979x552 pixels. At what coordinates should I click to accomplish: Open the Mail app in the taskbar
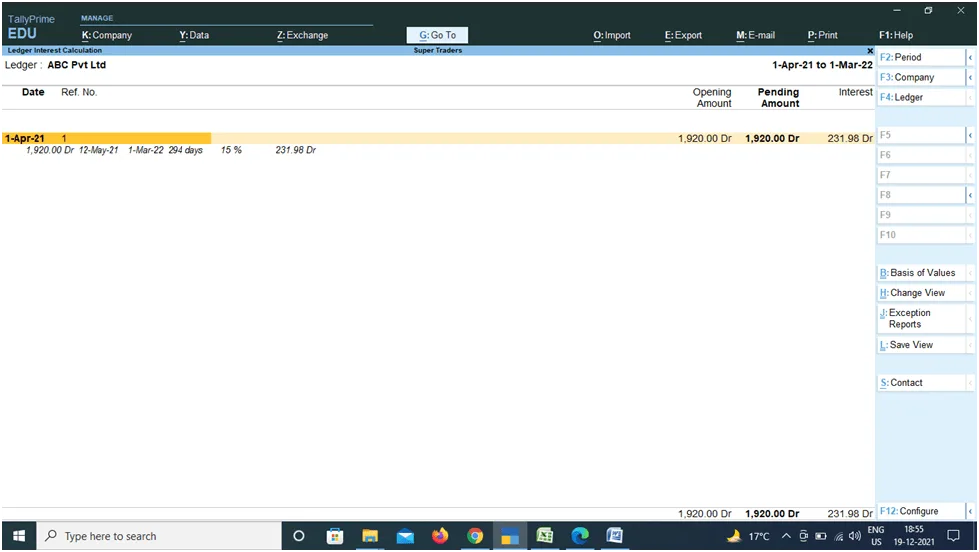click(405, 536)
